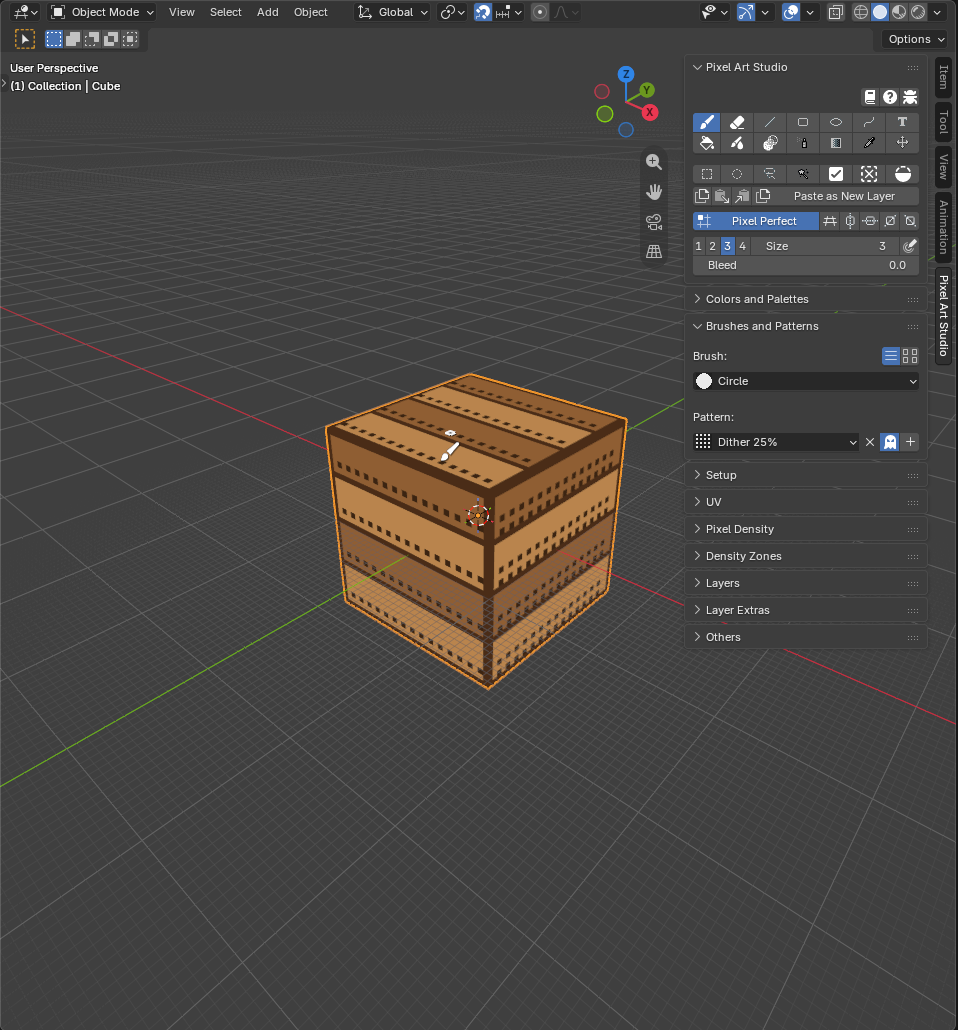958x1030 pixels.
Task: Toggle horizontal mirror symmetry
Action: click(x=870, y=221)
